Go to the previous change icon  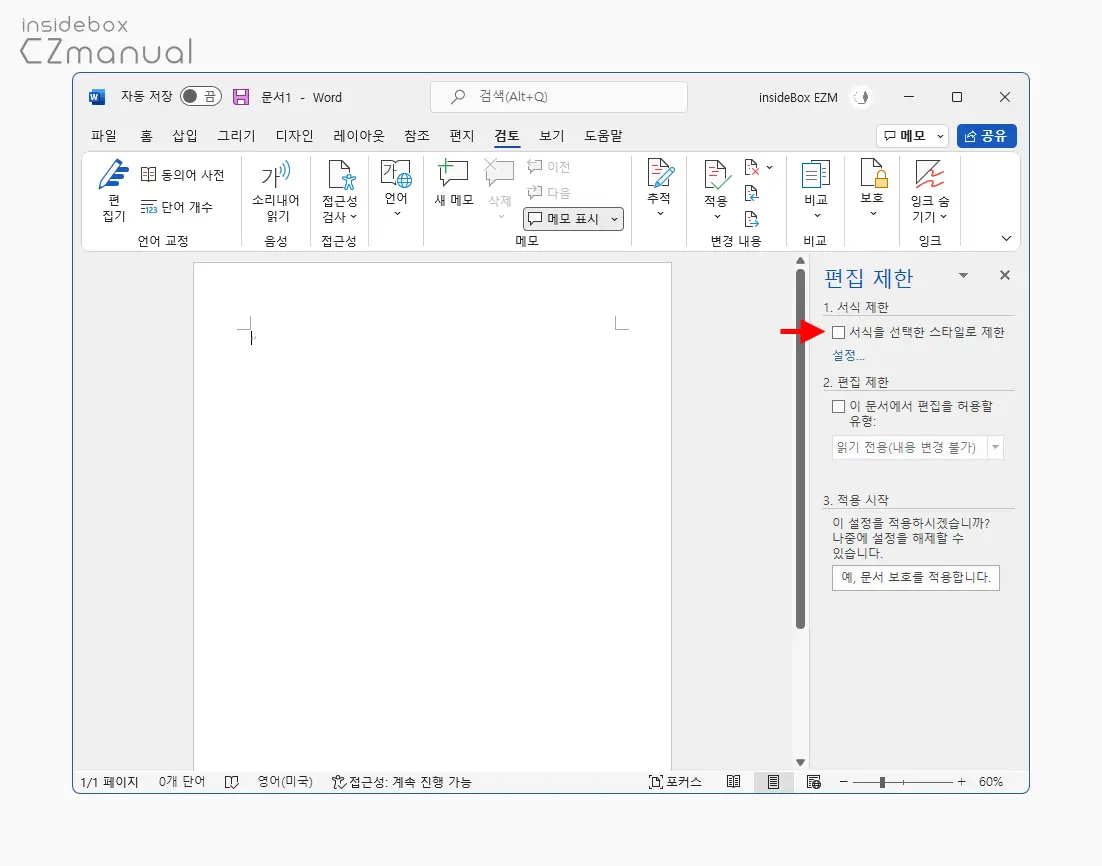click(751, 193)
